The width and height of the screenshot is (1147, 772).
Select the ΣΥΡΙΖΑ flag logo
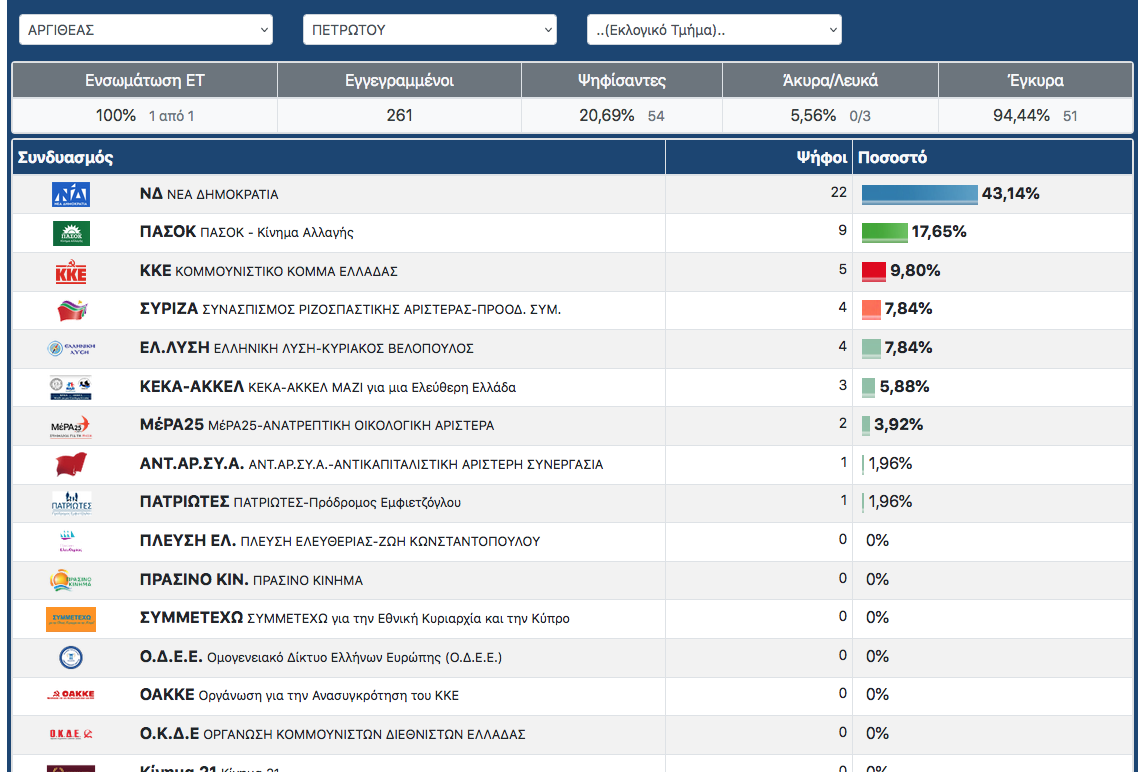pos(71,310)
